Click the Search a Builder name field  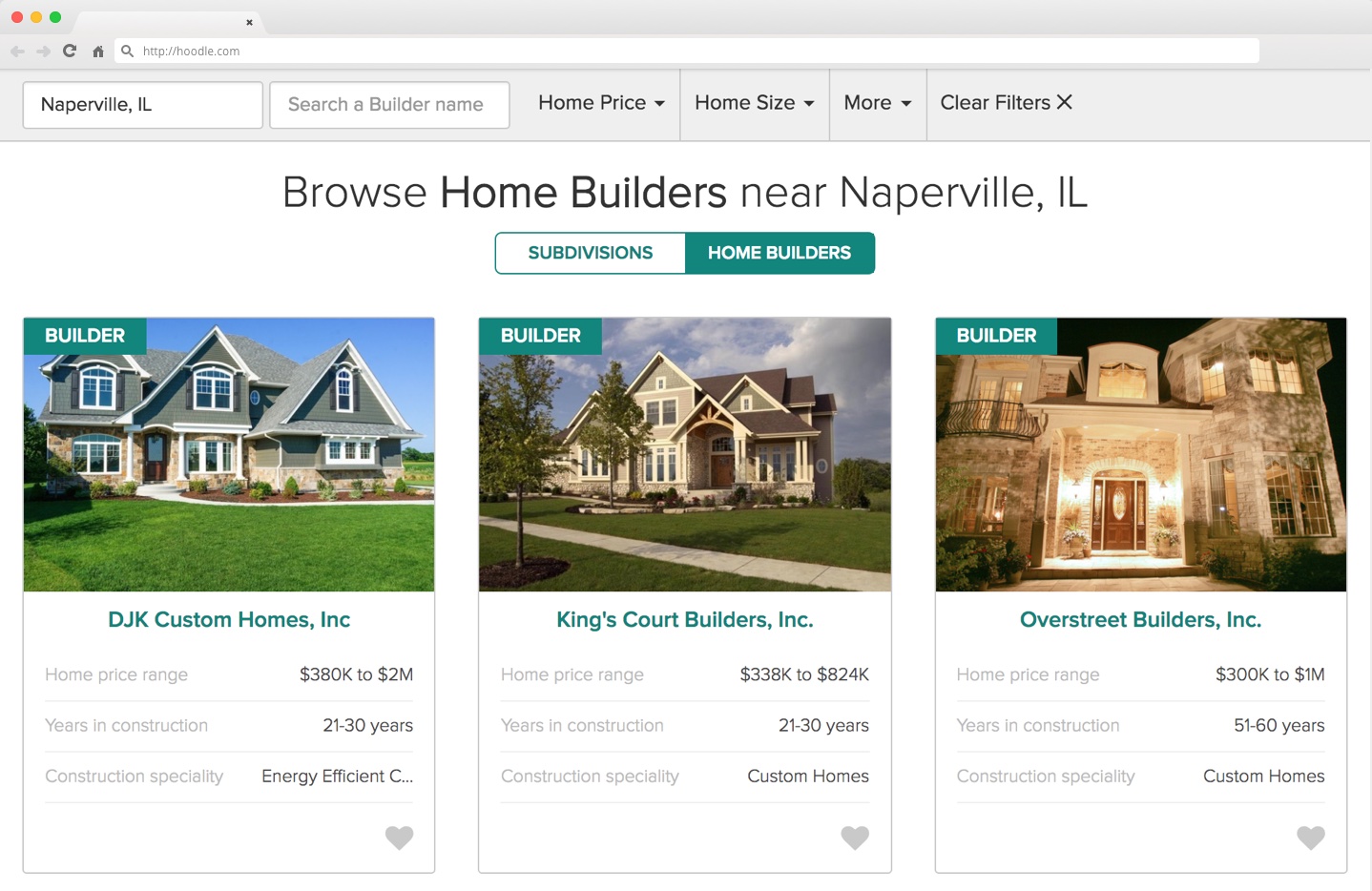coord(389,105)
